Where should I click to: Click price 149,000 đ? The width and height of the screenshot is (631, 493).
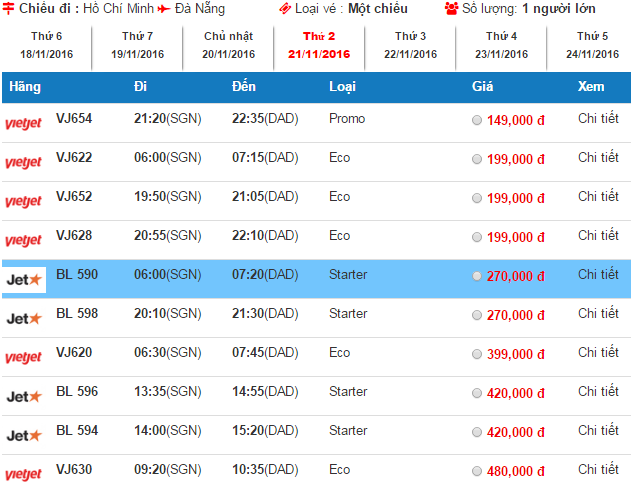(x=516, y=120)
